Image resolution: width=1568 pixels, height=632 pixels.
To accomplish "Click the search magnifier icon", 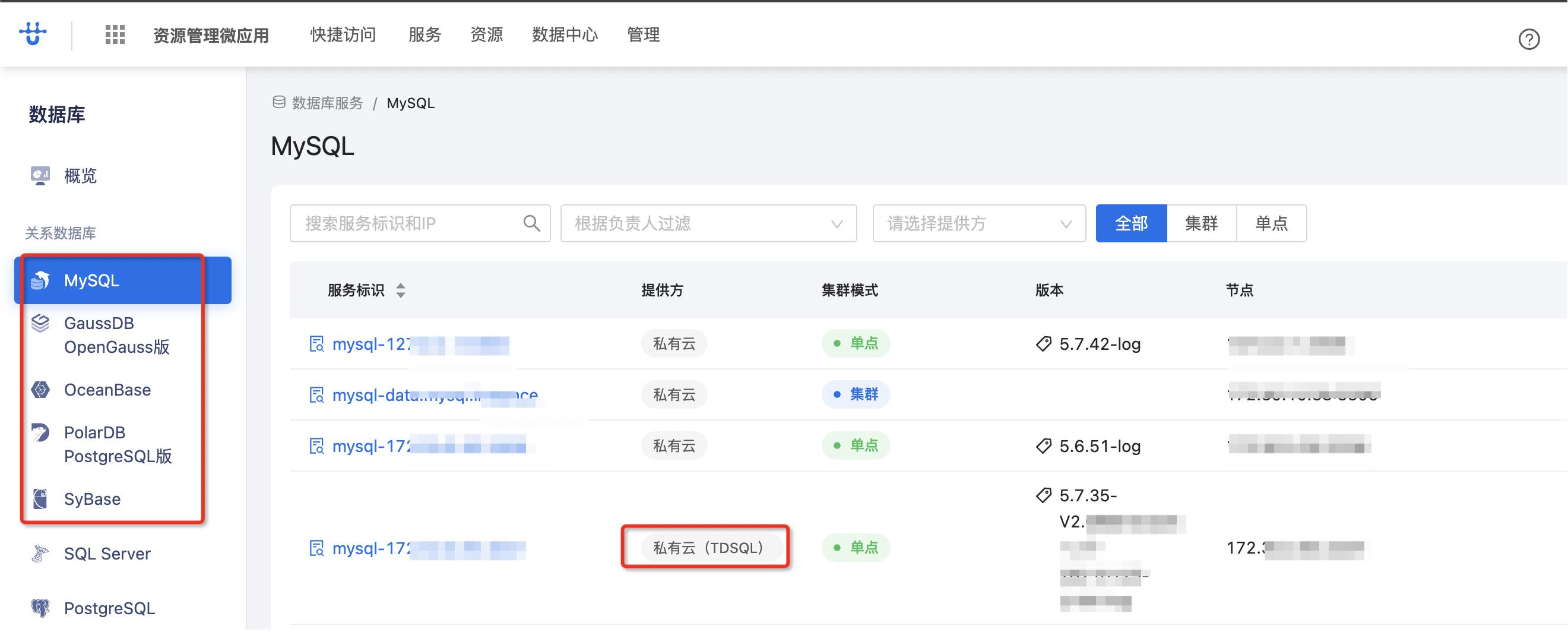I will (531, 223).
